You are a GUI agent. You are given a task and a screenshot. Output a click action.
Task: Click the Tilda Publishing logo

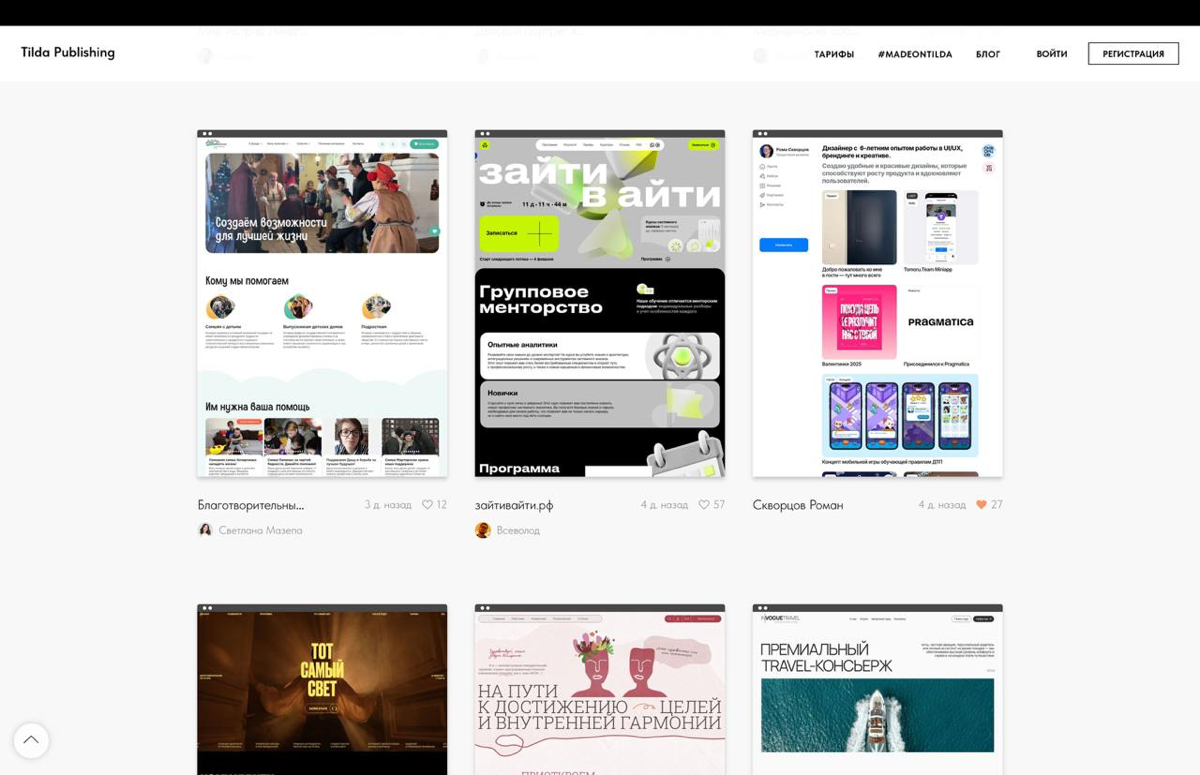click(68, 53)
